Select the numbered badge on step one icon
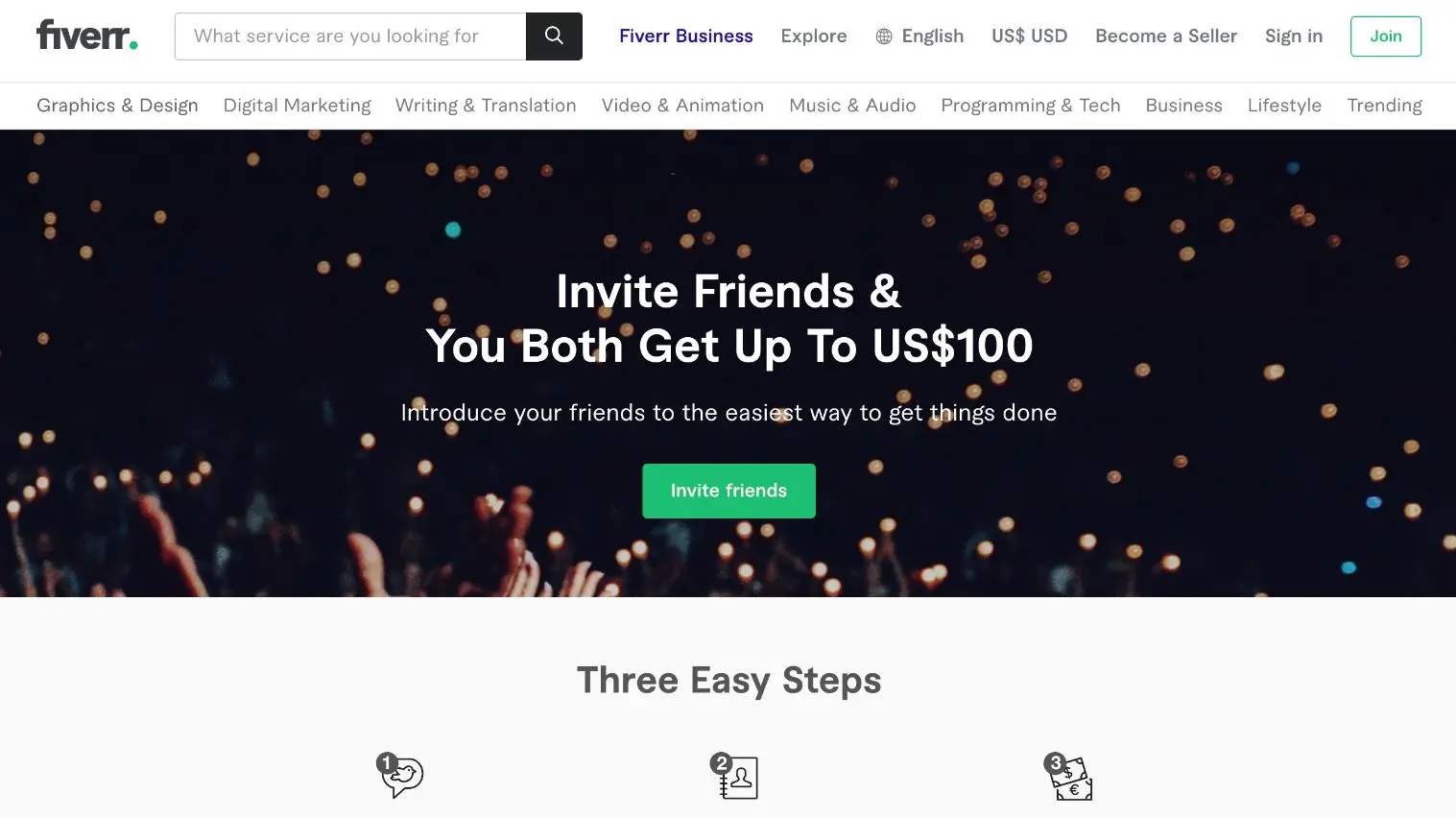 386,761
